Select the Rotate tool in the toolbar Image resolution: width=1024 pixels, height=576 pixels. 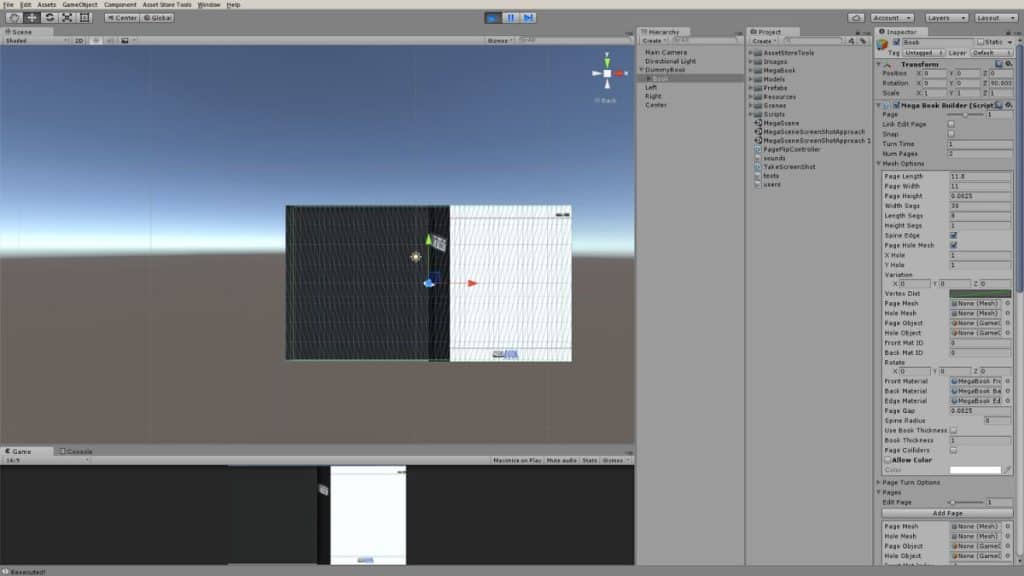click(49, 18)
